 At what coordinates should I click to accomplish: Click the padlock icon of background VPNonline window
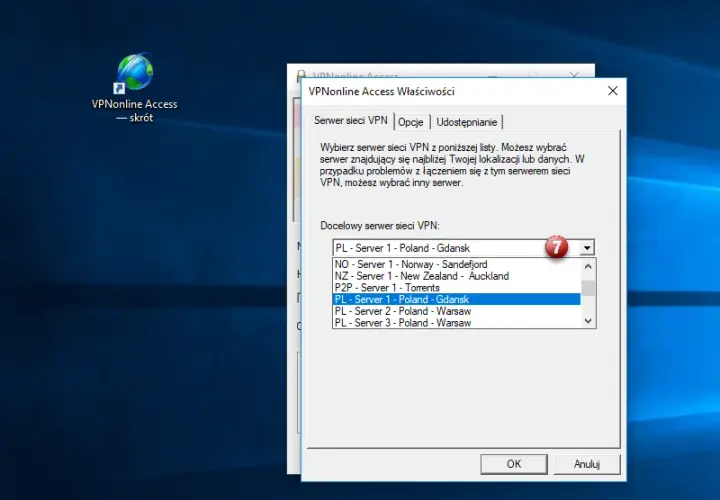301,74
